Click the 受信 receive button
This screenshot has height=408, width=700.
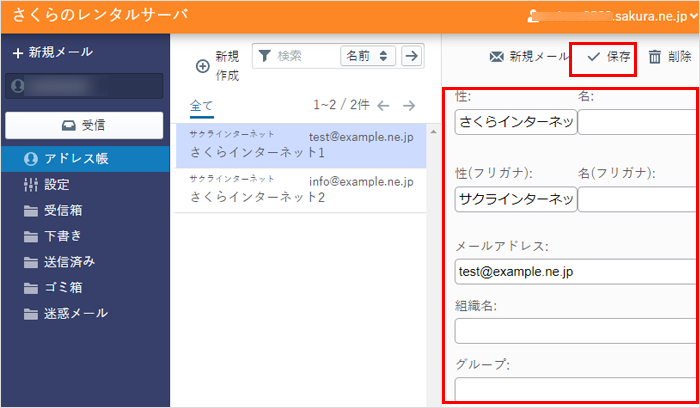(x=84, y=125)
